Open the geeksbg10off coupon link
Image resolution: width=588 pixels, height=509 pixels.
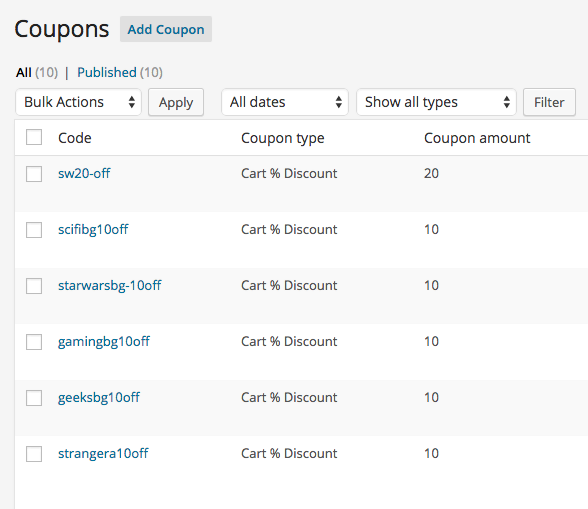tap(99, 398)
